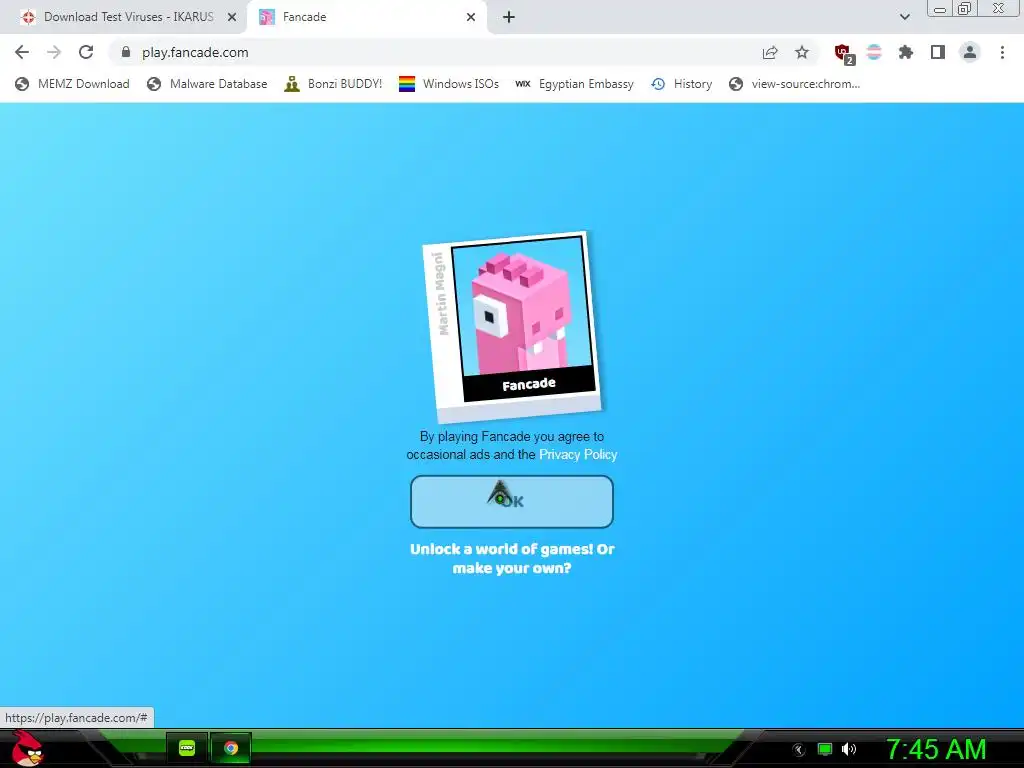Reload the Fancade page
Viewport: 1024px width, 768px height.
click(86, 52)
